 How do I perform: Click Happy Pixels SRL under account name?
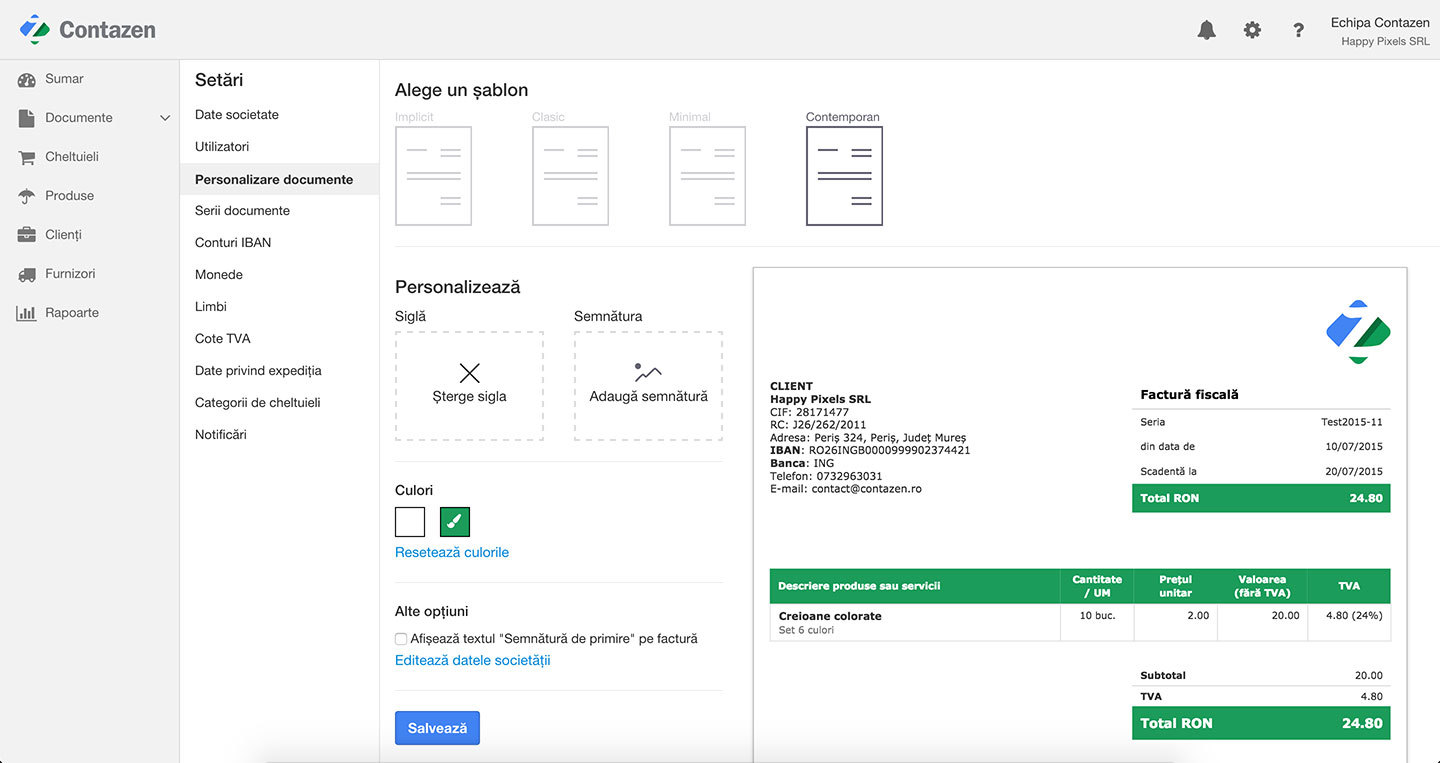1385,42
